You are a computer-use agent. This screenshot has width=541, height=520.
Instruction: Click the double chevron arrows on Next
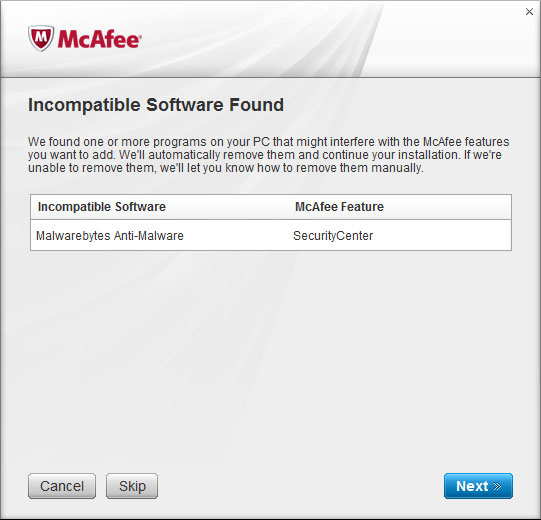click(497, 486)
